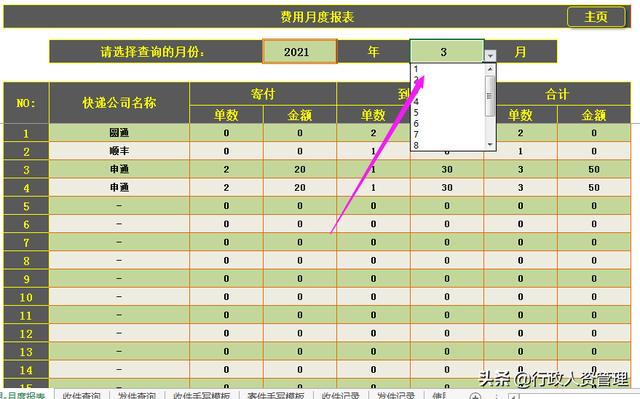Image resolution: width=640 pixels, height=399 pixels.
Task: Select month 1 from the list
Action: [x=448, y=69]
